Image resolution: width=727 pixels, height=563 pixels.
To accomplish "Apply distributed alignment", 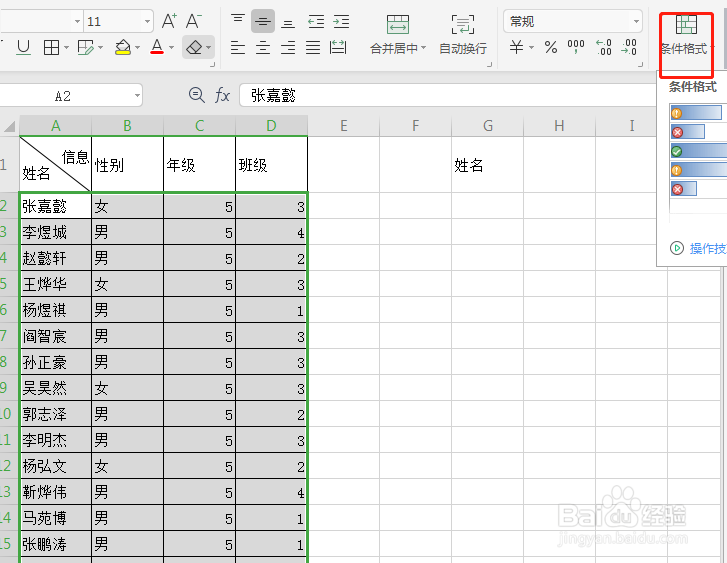I will [x=338, y=47].
